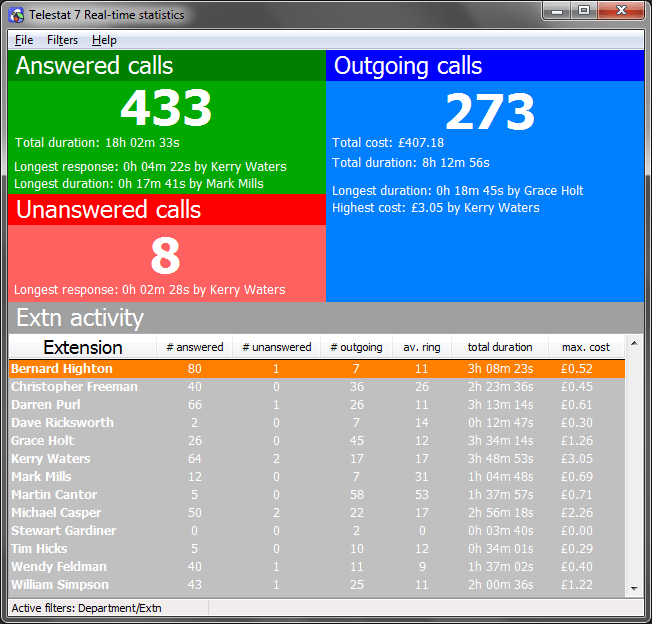Click the Answered calls panel header
Viewport: 652px width, 624px height.
(x=167, y=66)
